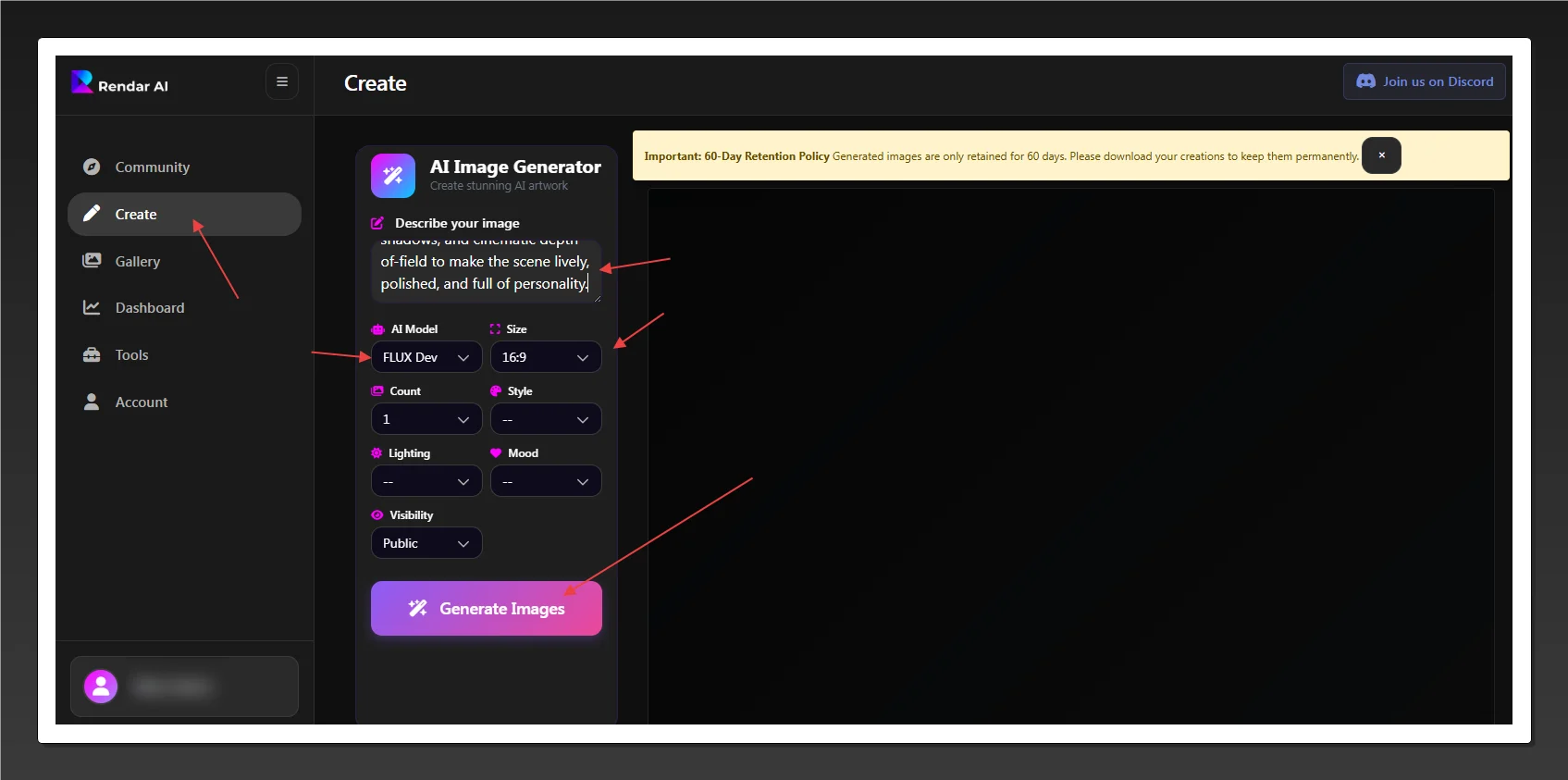Toggle the sidebar hamburger menu button
The image size is (1568, 780).
pos(282,82)
